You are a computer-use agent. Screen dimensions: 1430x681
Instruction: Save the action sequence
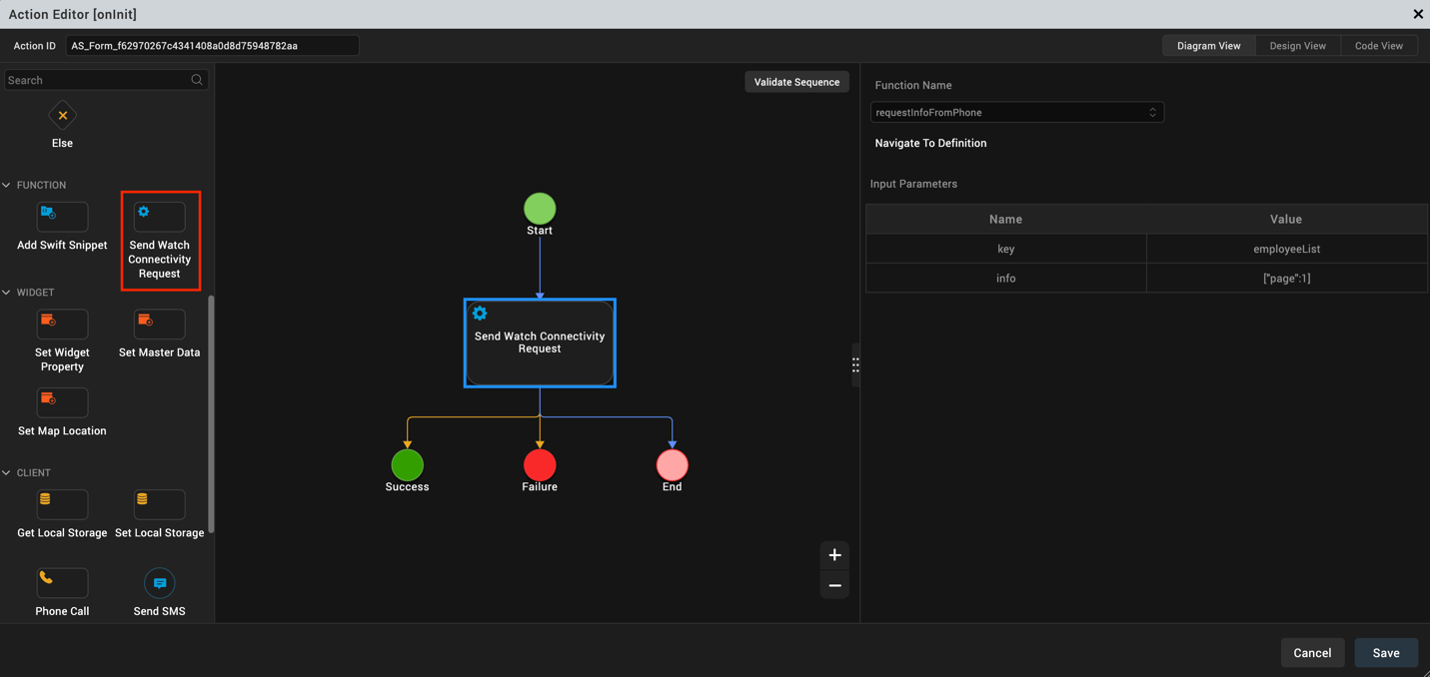click(1386, 653)
